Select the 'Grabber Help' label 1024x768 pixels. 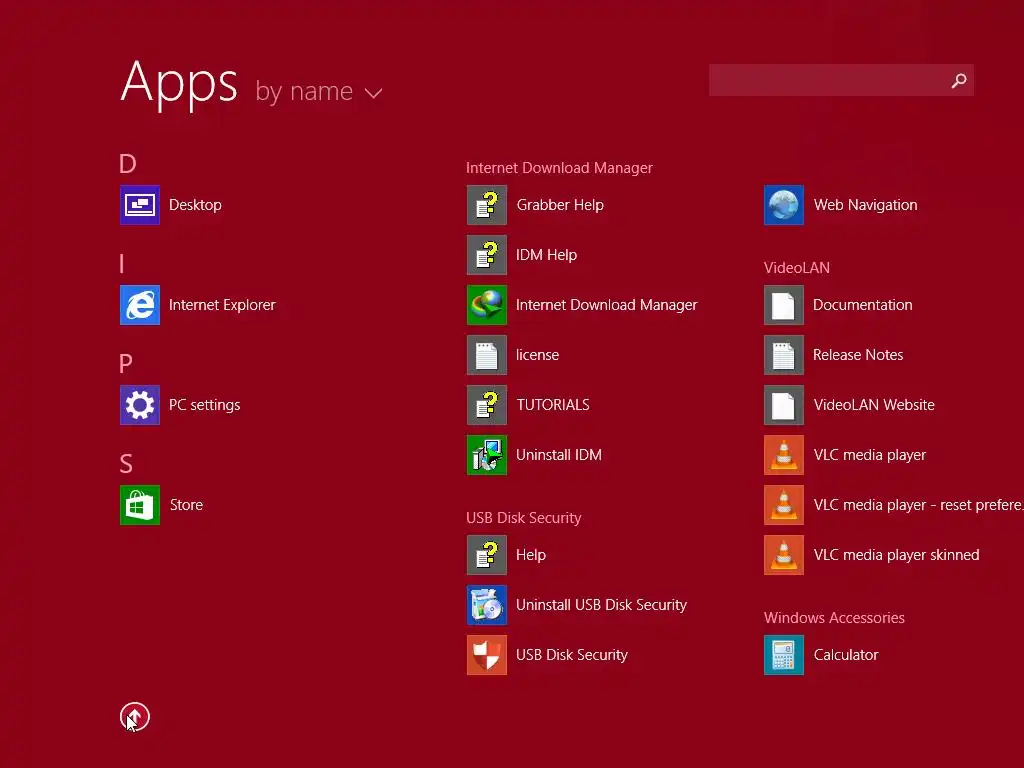560,205
